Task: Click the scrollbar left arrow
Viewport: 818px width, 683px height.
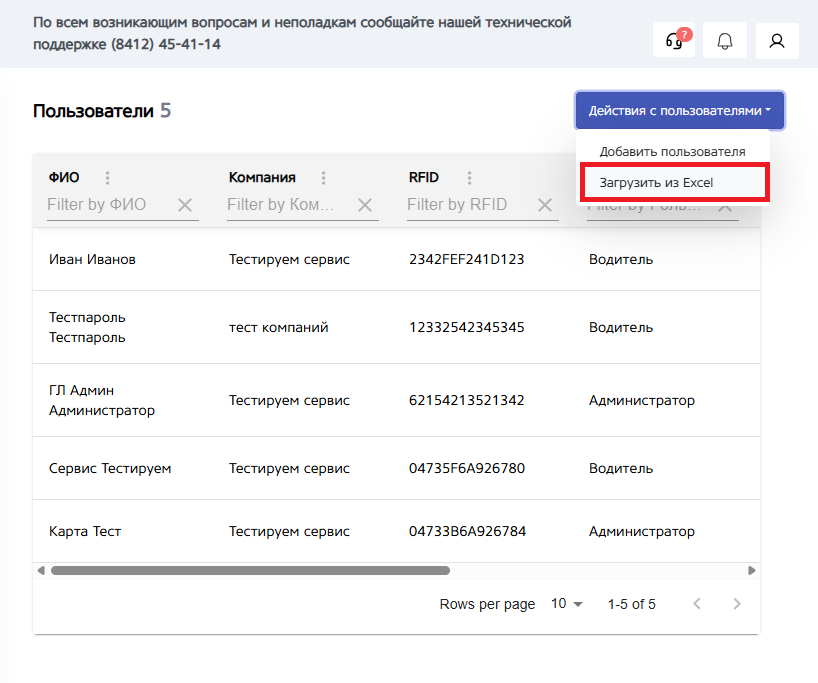Action: 41,570
